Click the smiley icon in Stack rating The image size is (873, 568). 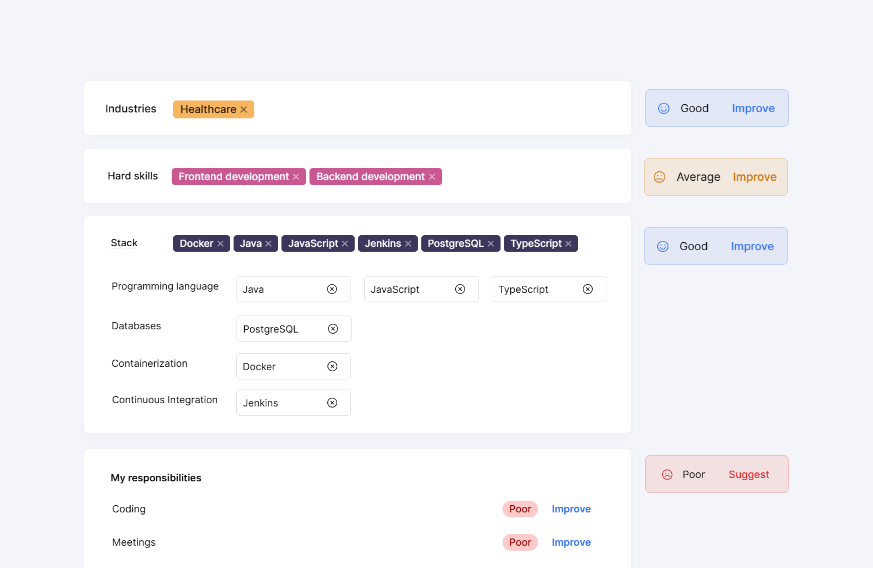pyautogui.click(x=663, y=246)
